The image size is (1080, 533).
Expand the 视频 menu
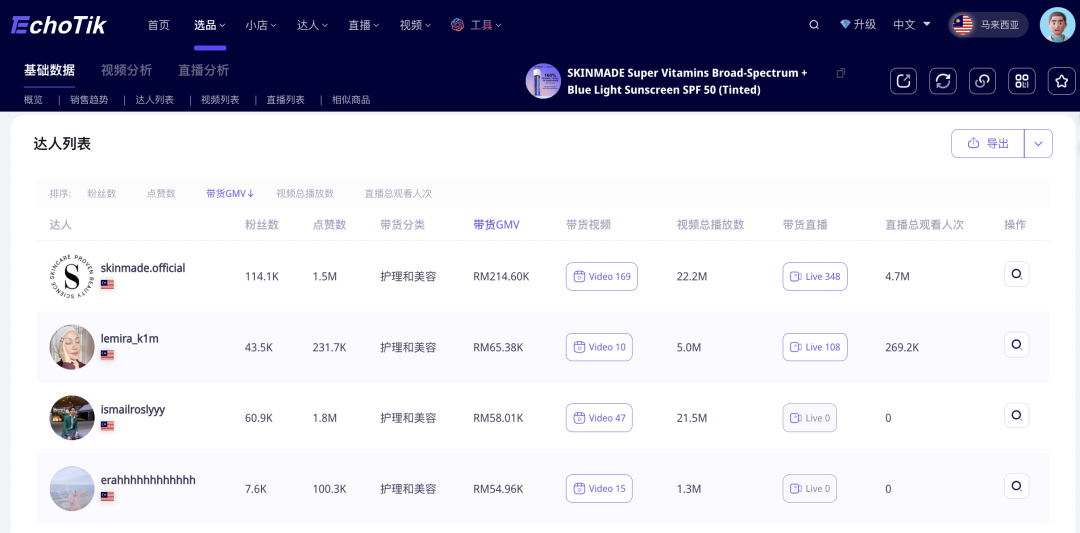[x=416, y=25]
